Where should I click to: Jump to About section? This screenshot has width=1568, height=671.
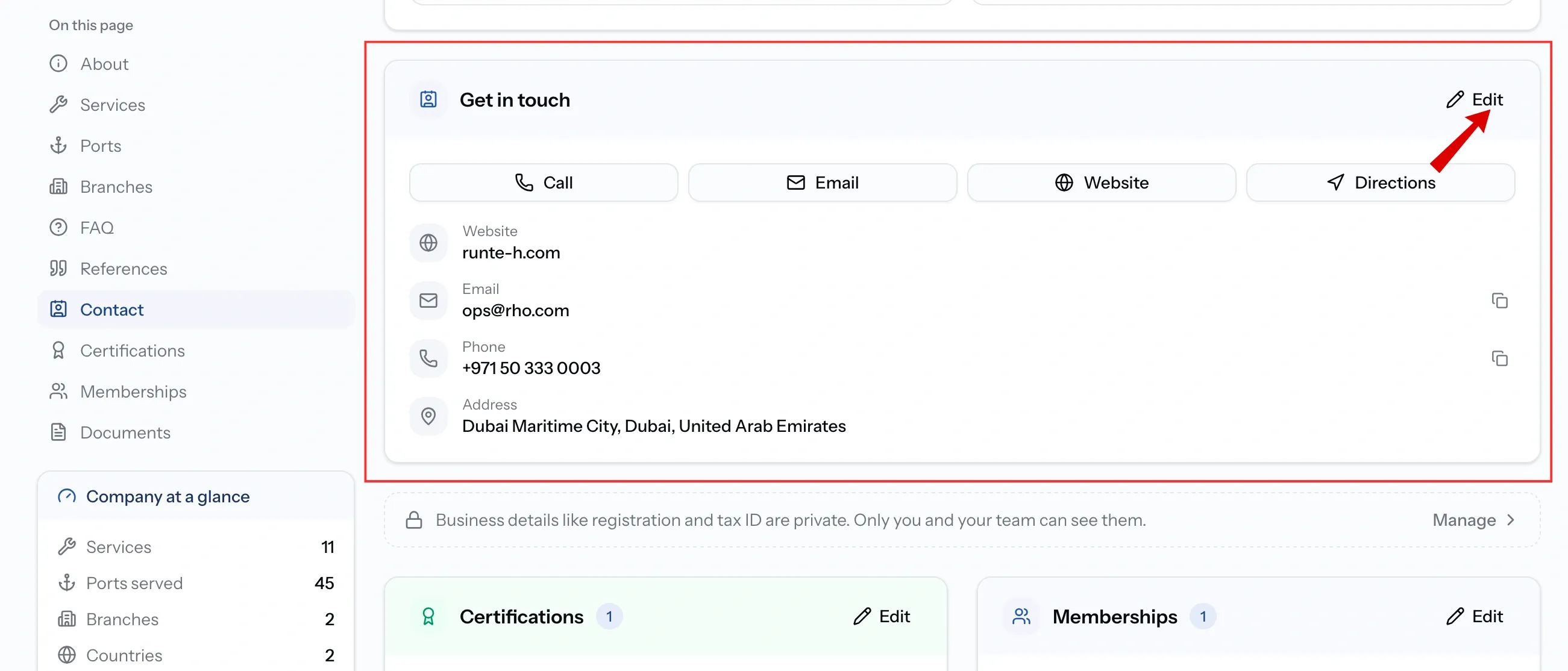[x=195, y=64]
